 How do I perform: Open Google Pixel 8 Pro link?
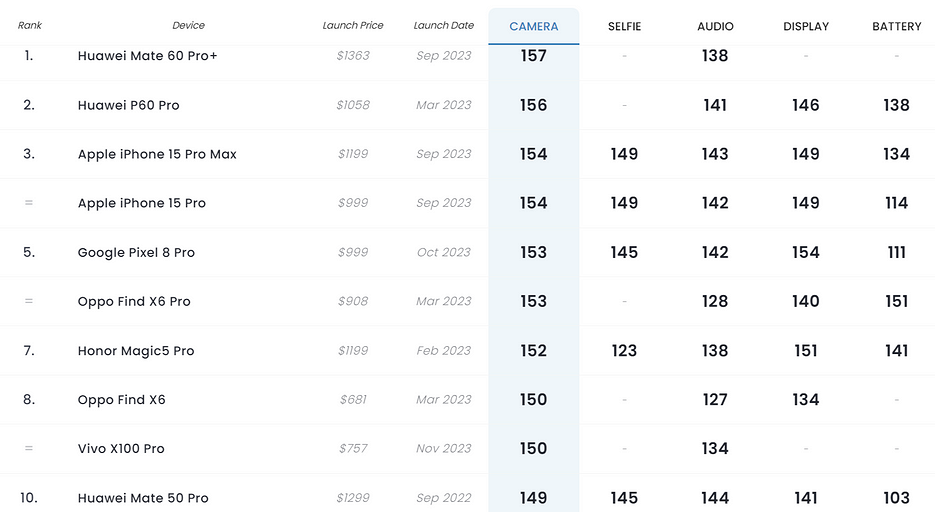pos(136,252)
